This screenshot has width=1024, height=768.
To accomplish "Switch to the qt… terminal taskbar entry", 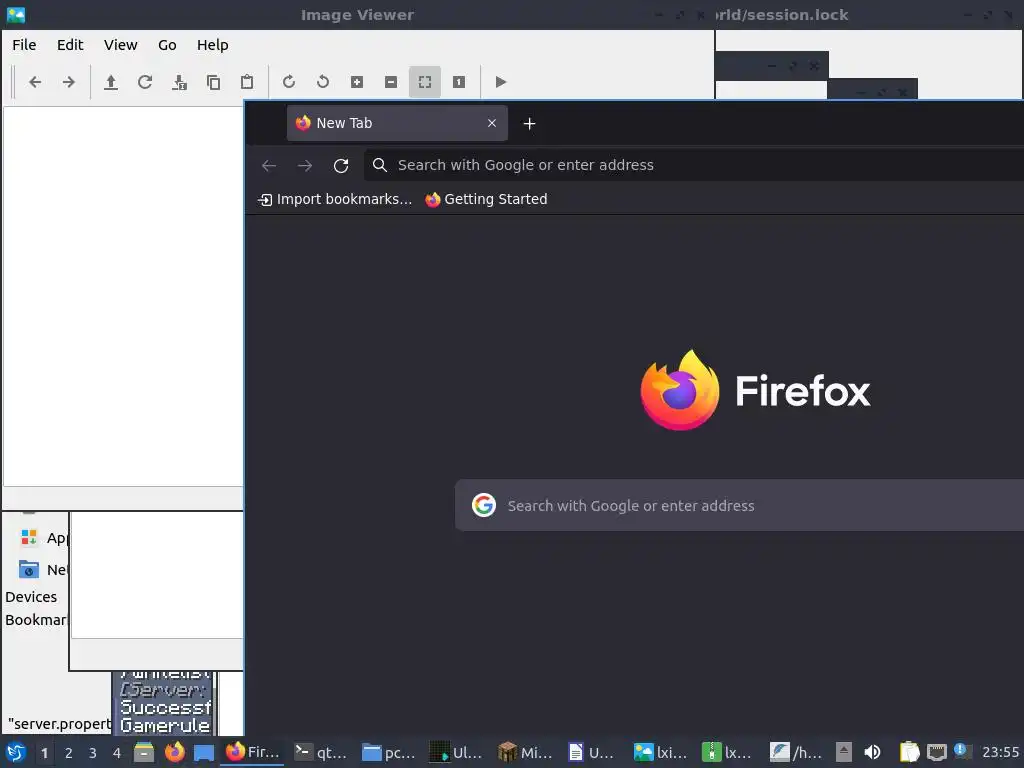I will (x=321, y=752).
